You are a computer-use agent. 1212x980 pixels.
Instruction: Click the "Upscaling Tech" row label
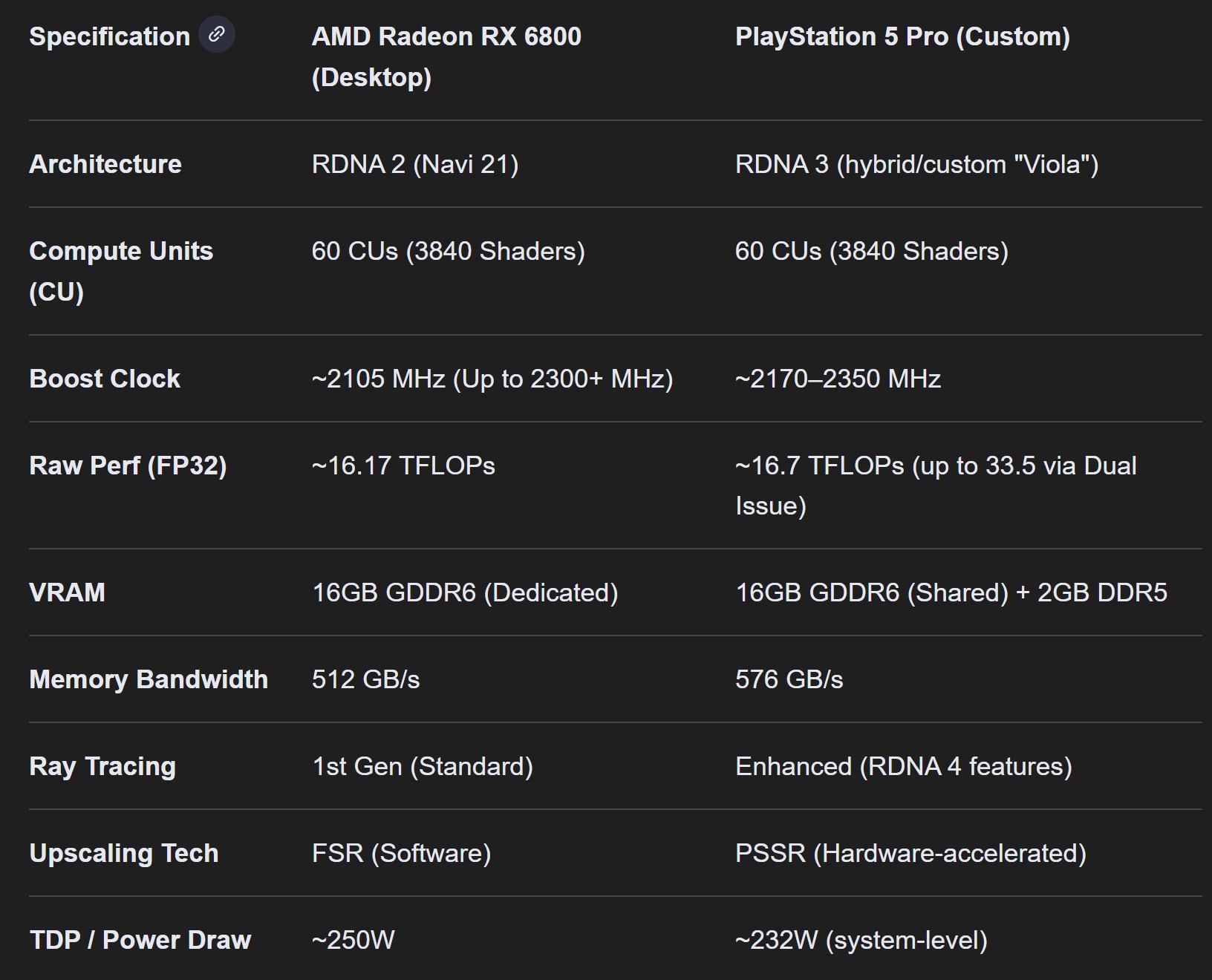(x=124, y=853)
